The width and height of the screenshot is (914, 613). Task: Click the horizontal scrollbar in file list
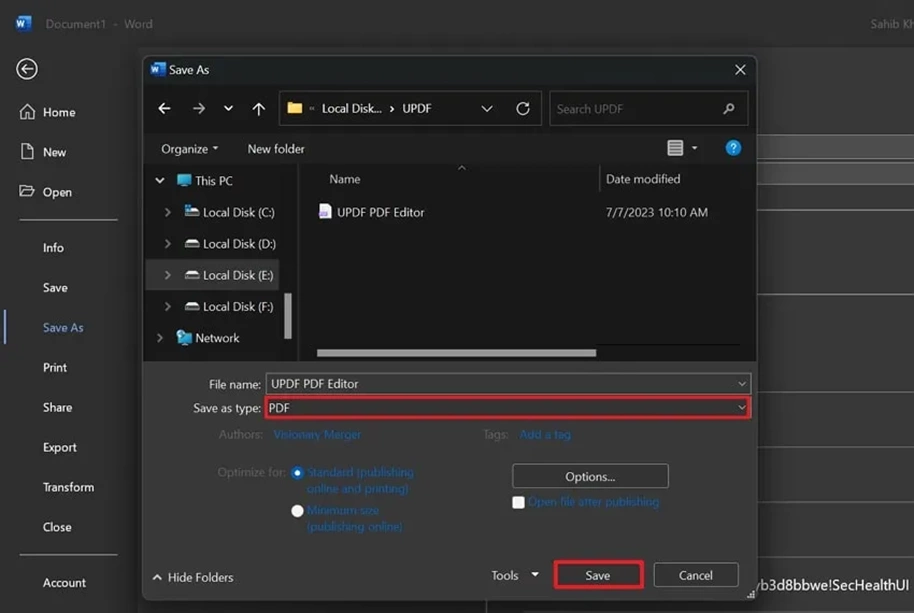point(456,353)
